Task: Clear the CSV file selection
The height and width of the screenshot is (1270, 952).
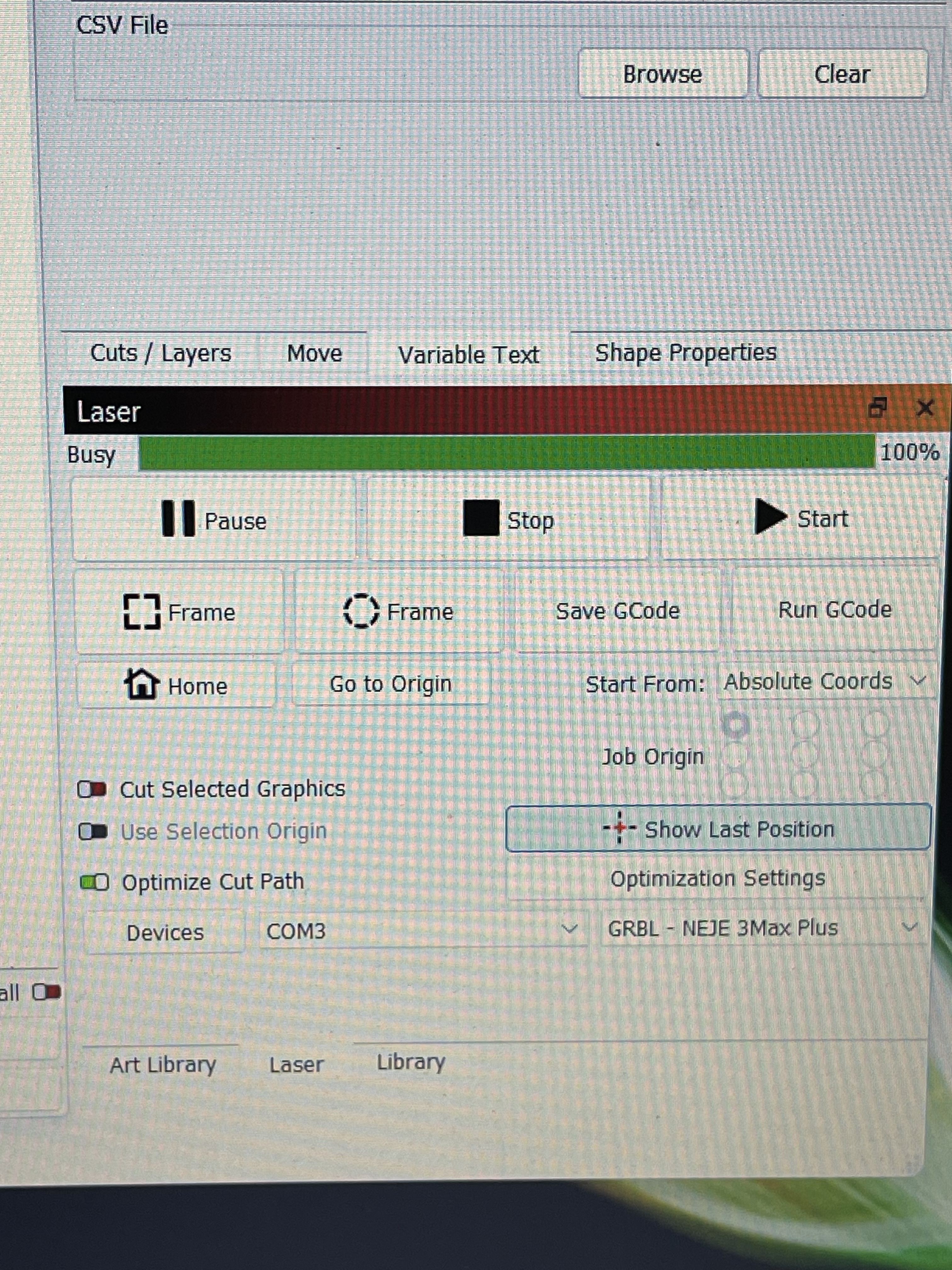Action: pos(842,74)
